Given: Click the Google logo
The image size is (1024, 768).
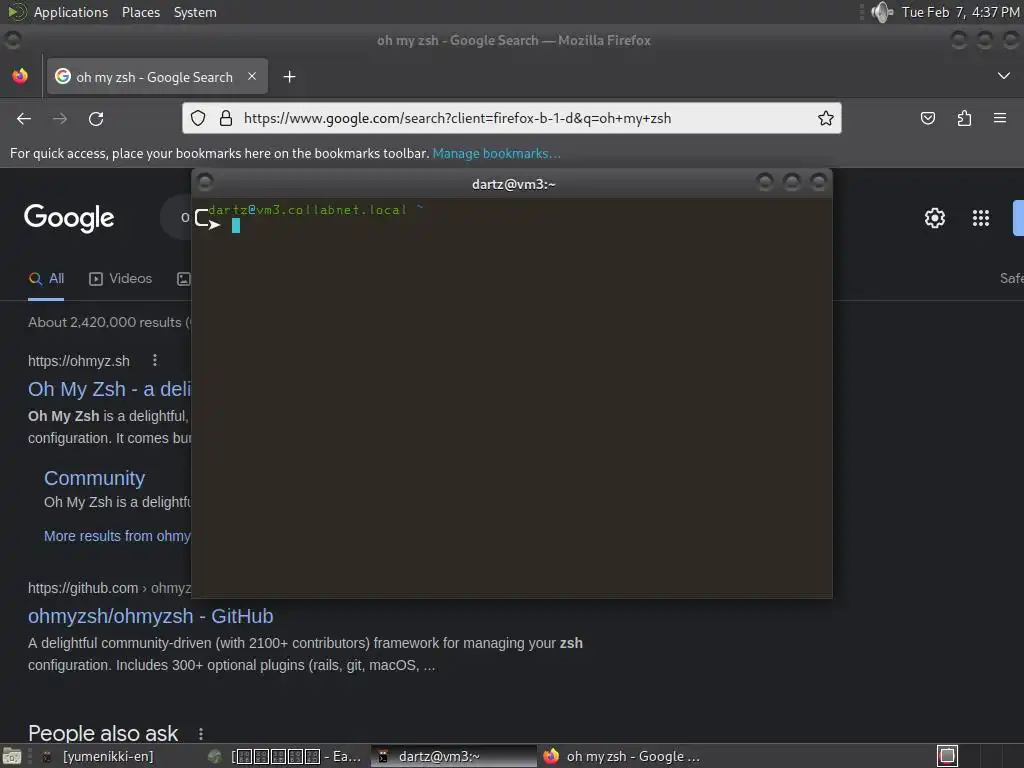Looking at the screenshot, I should point(69,218).
